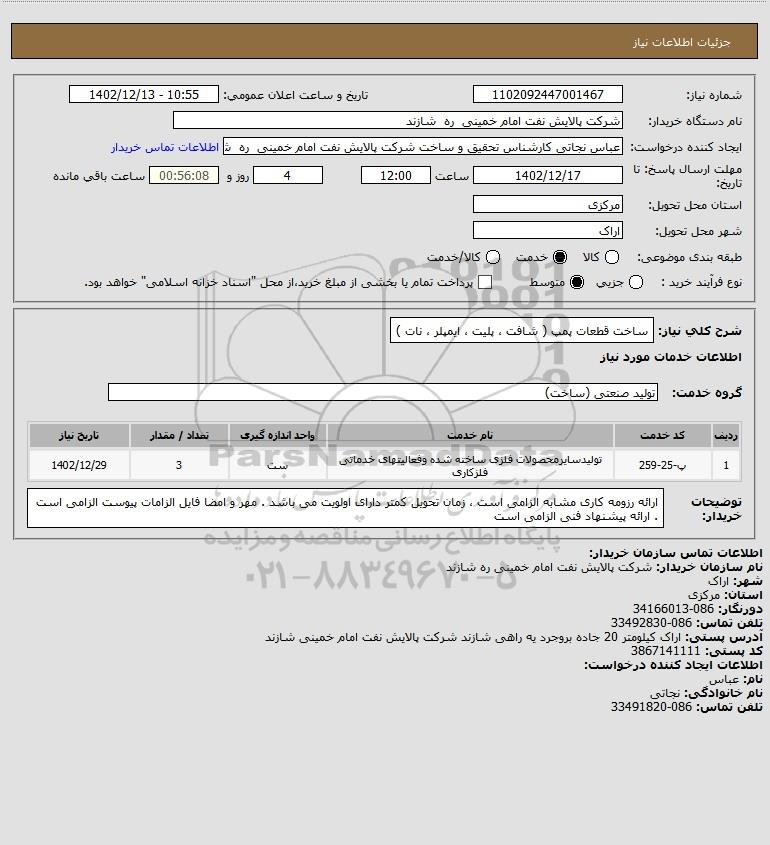Image resolution: width=770 pixels, height=845 pixels.
Task: Click the نام خدمت column header
Action: tap(470, 435)
